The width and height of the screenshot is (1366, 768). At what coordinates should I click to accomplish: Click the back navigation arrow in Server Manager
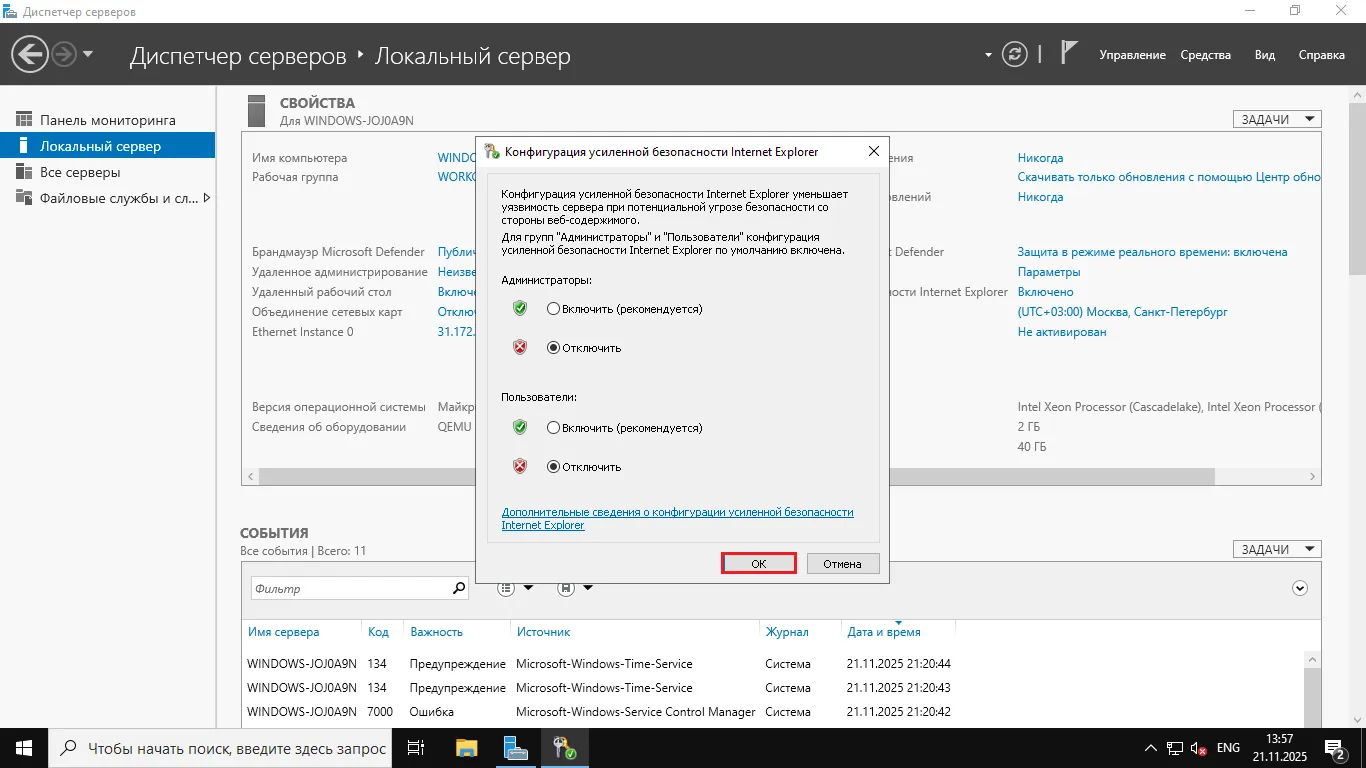tap(30, 54)
